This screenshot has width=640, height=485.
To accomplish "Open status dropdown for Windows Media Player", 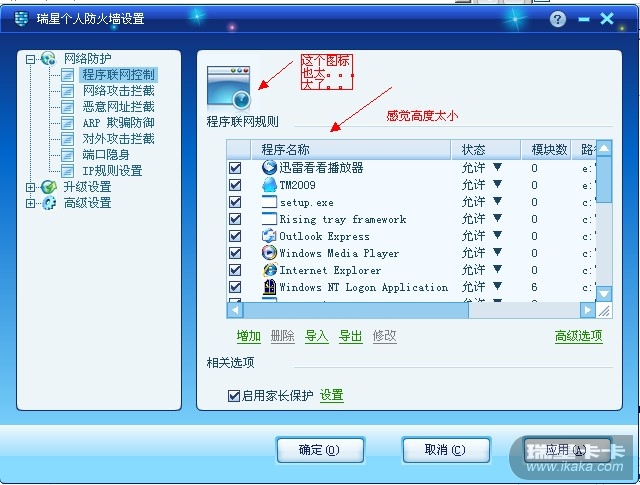I will (x=497, y=252).
